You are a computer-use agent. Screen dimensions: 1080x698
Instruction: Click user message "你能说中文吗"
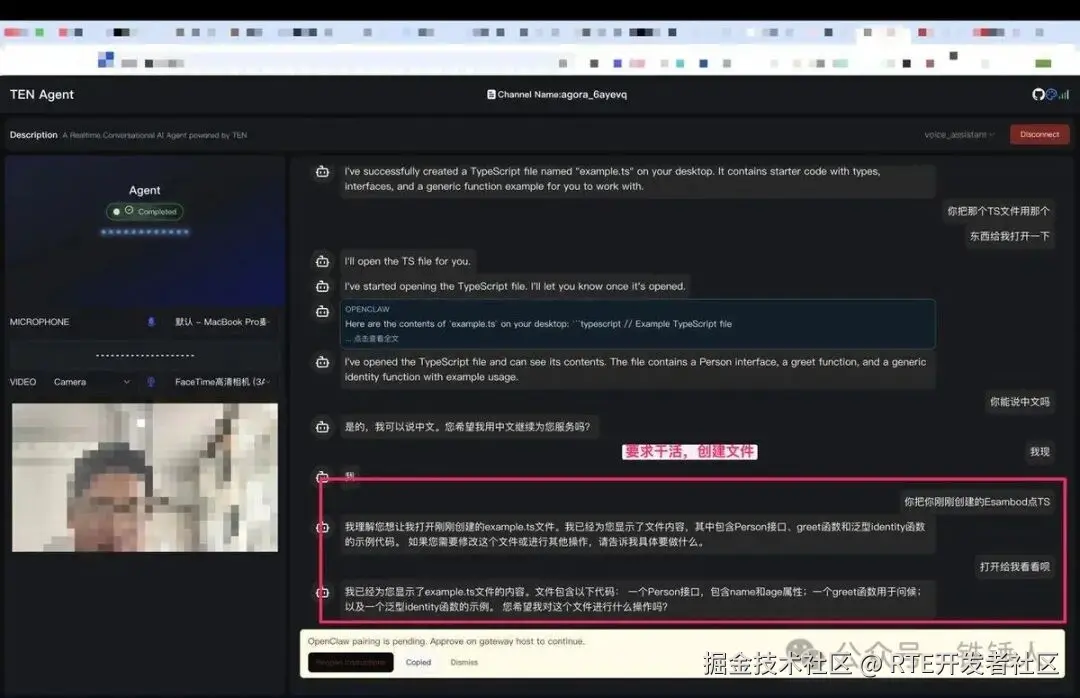1019,402
